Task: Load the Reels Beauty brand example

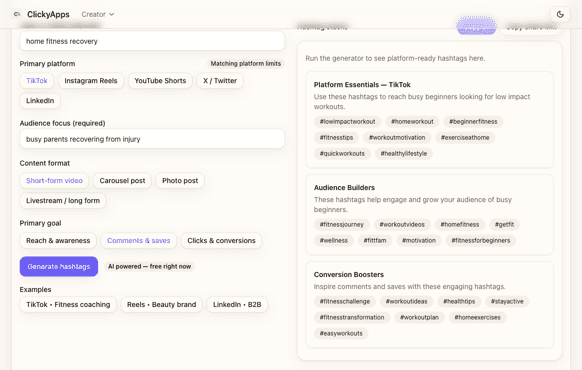Action: tap(161, 304)
